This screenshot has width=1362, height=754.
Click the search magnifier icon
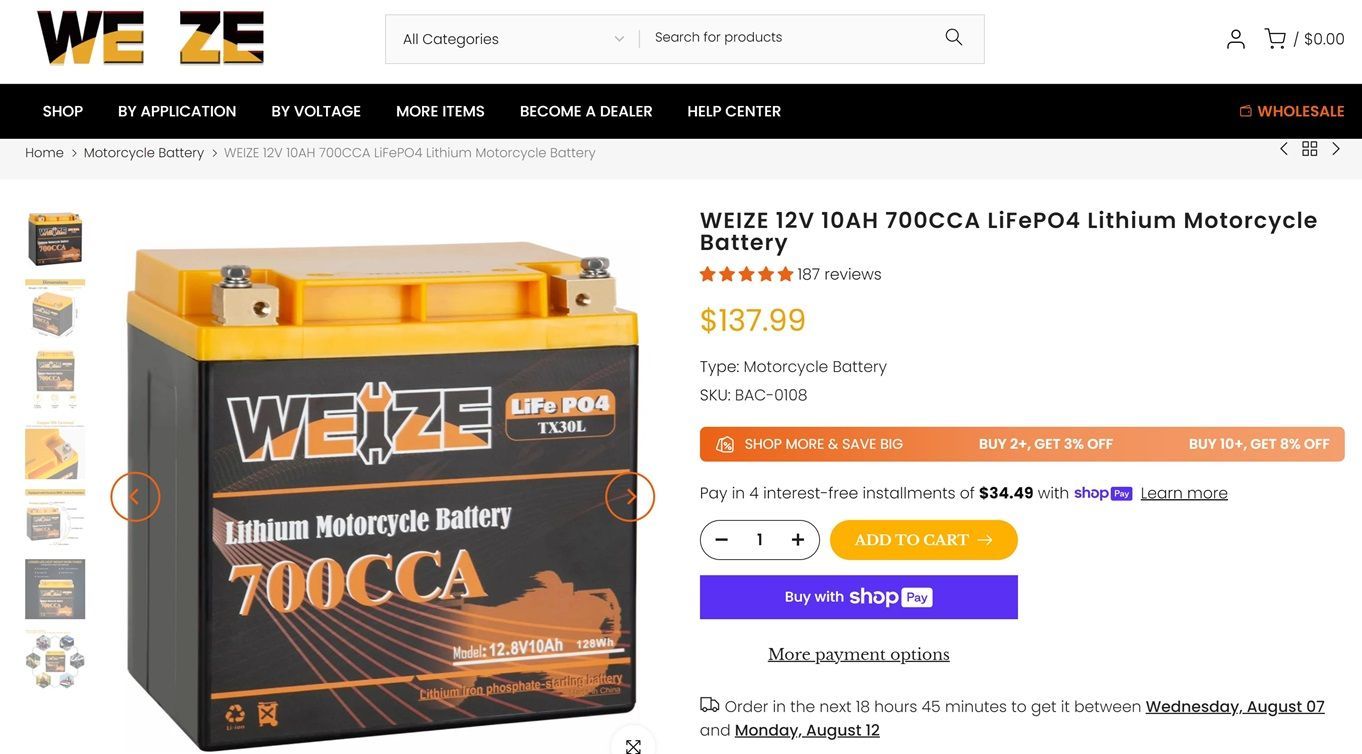click(x=954, y=37)
